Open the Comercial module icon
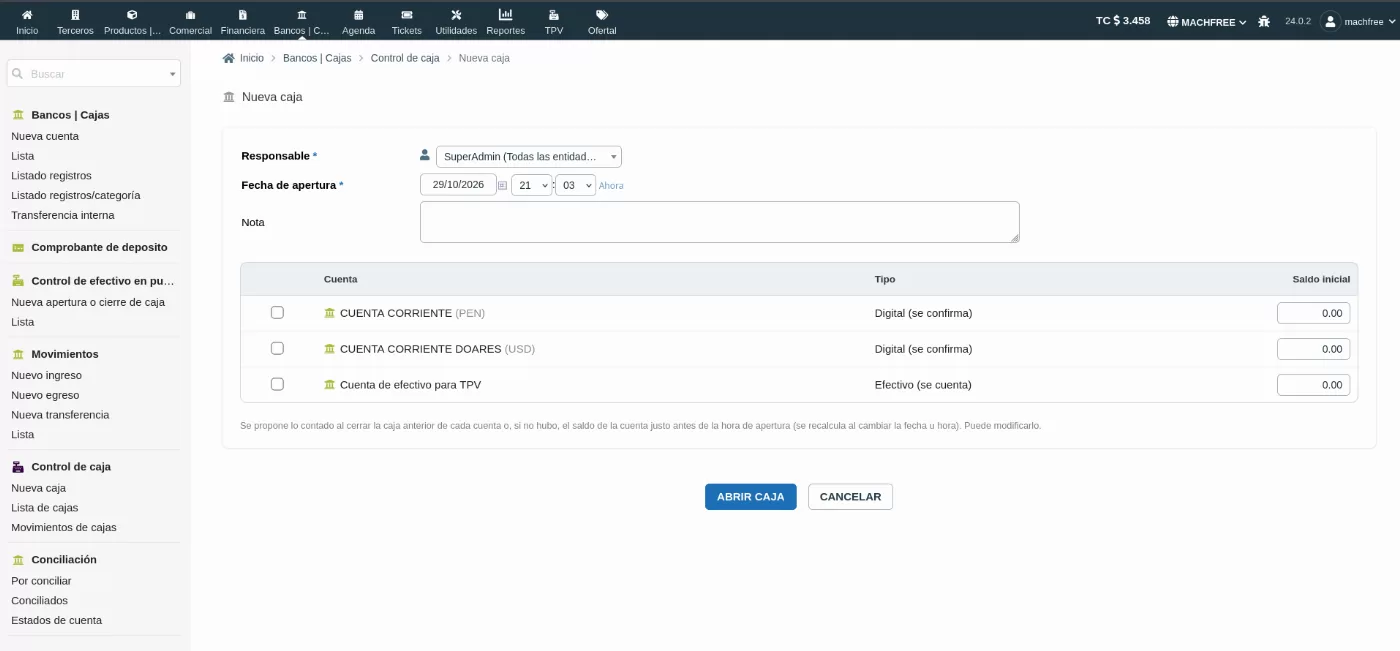This screenshot has height=651, width=1400. point(190,15)
